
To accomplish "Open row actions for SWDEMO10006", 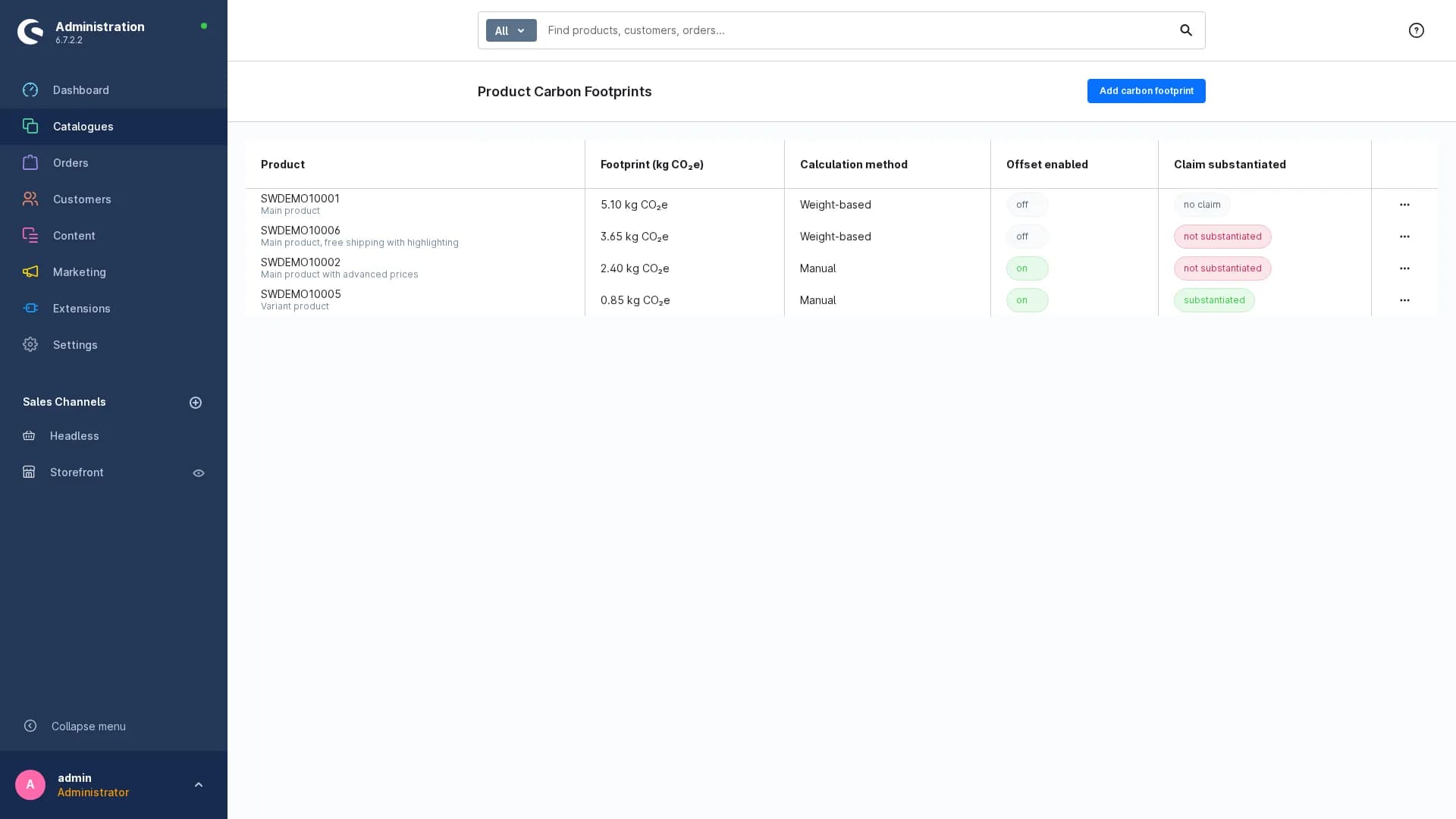I will pyautogui.click(x=1404, y=237).
